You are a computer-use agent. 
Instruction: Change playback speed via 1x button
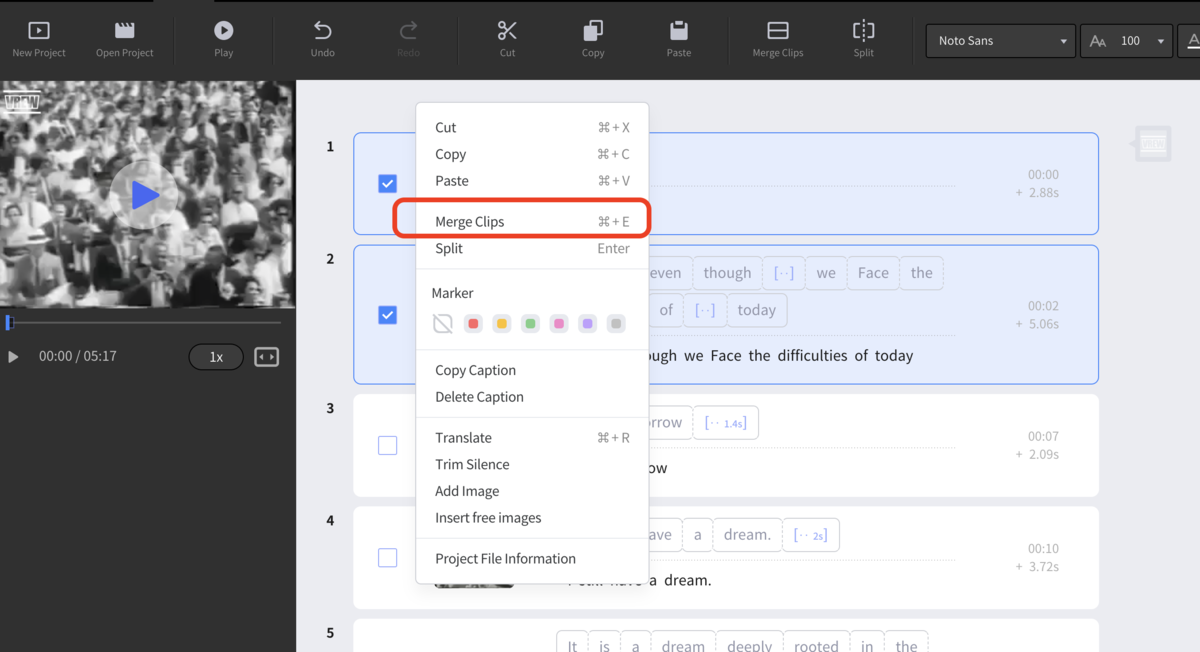tap(216, 357)
